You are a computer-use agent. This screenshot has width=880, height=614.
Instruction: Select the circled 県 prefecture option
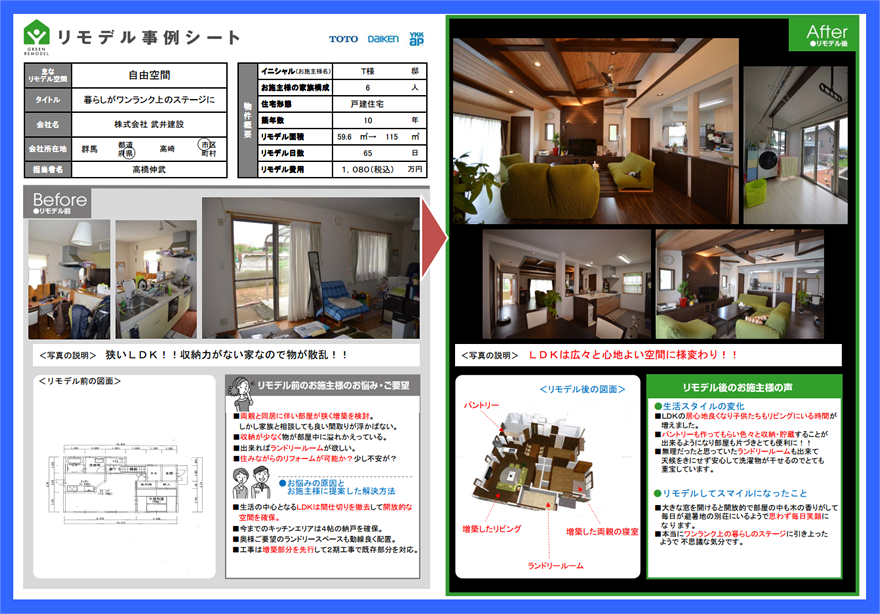pyautogui.click(x=128, y=155)
